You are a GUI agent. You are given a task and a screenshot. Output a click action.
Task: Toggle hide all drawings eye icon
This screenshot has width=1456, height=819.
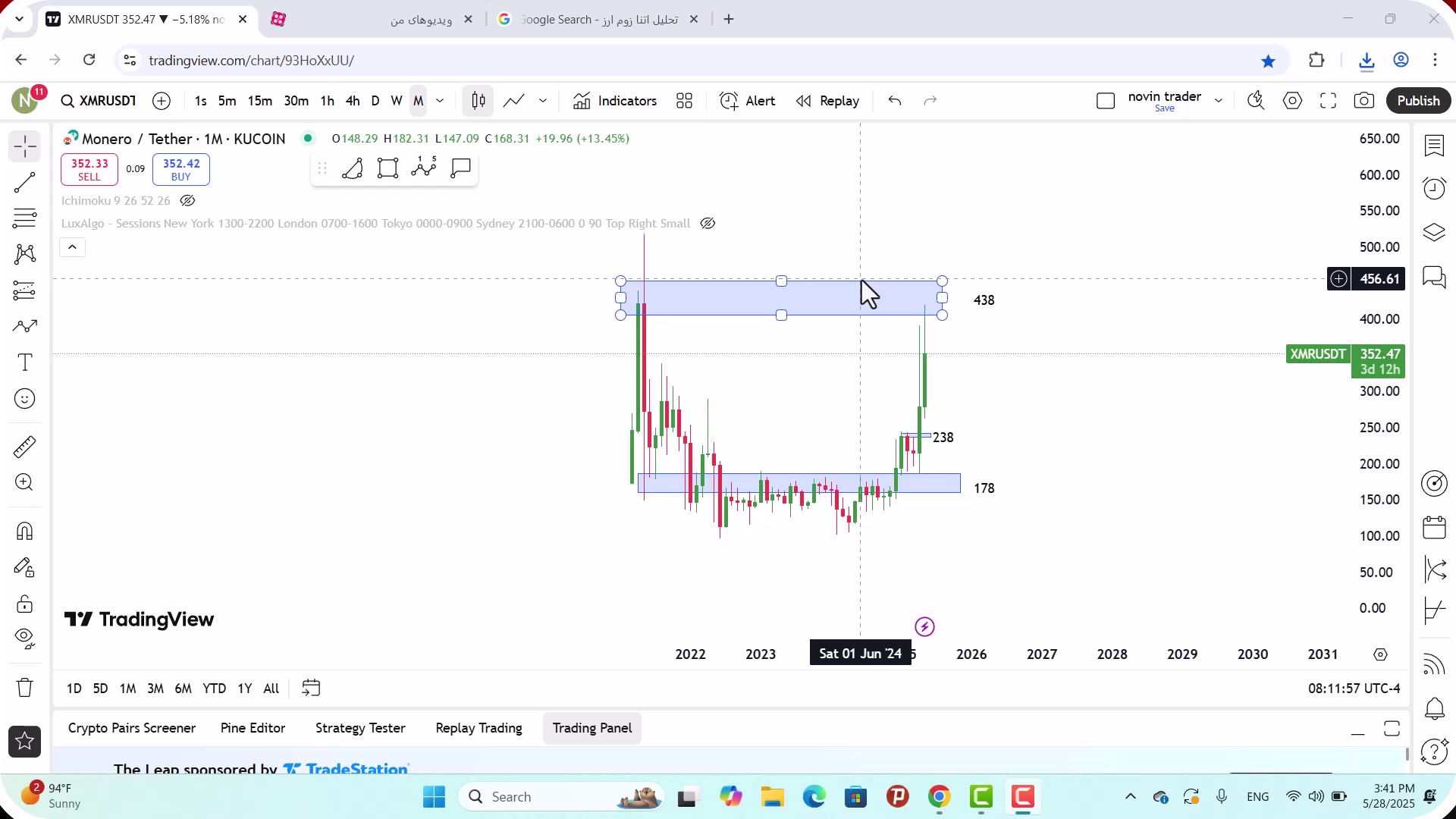click(x=24, y=639)
